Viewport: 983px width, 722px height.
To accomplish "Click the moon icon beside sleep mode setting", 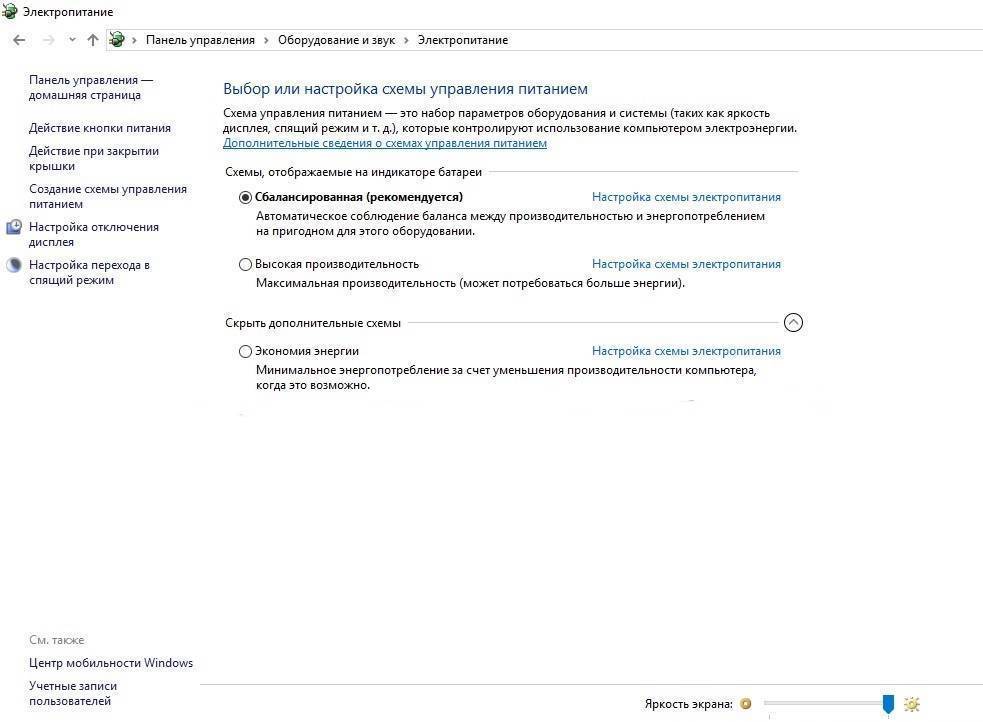I will [14, 266].
